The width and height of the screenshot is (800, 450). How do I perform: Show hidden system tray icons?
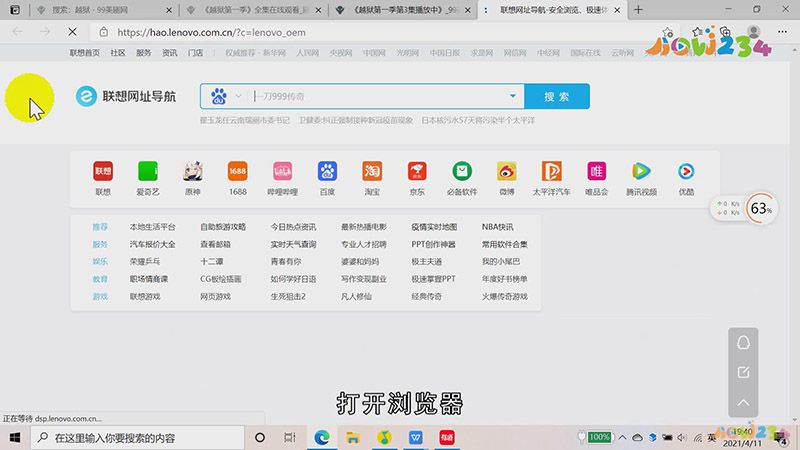point(622,438)
